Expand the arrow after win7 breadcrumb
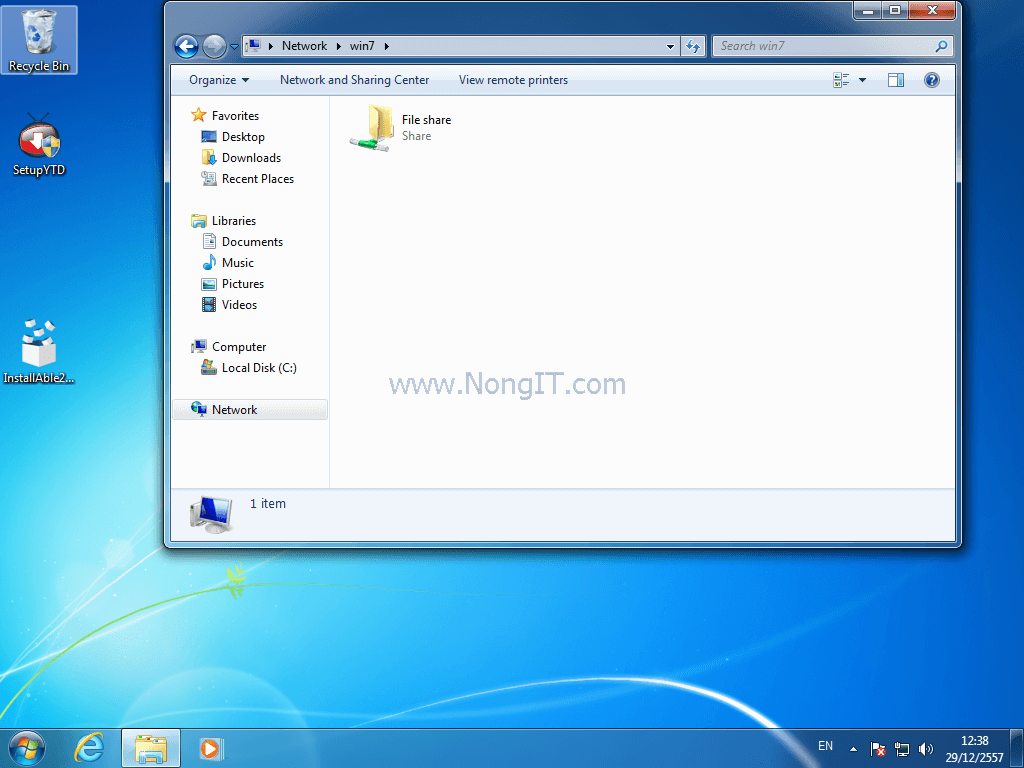Image resolution: width=1024 pixels, height=768 pixels. [x=387, y=46]
